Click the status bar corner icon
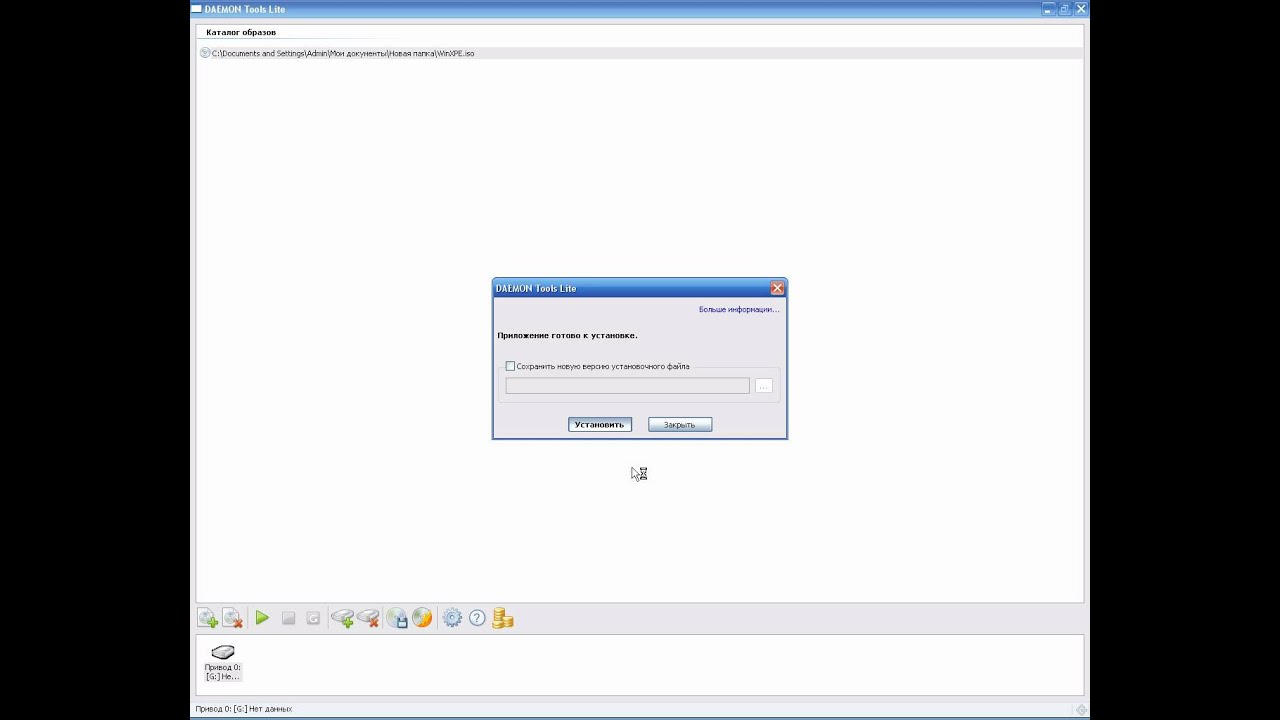The width and height of the screenshot is (1280, 720). (1081, 709)
